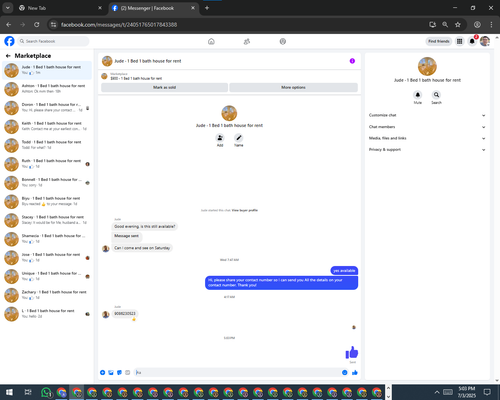This screenshot has width=500, height=400.
Task: Switch to the New Tab browser tab
Action: click(60, 8)
